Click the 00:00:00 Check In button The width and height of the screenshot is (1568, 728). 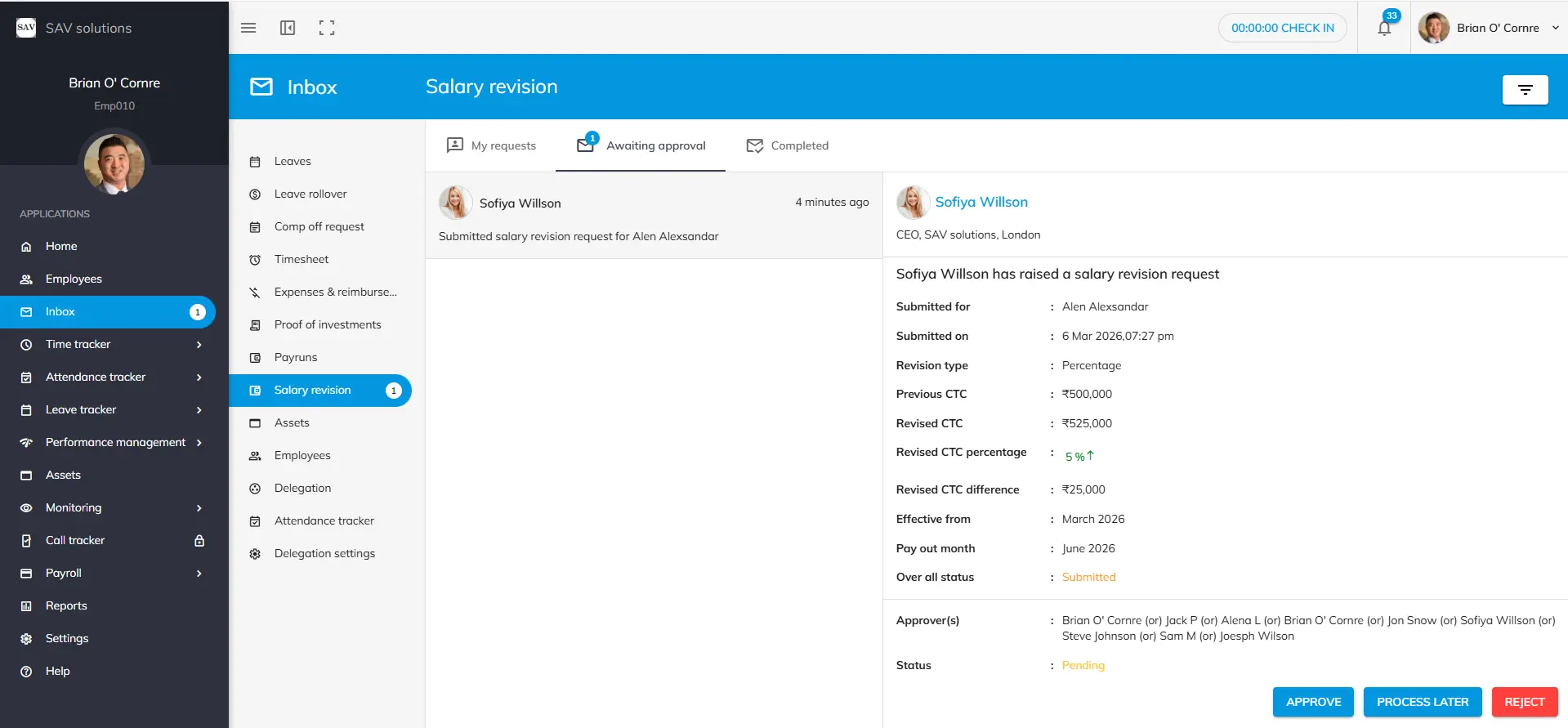click(1282, 28)
